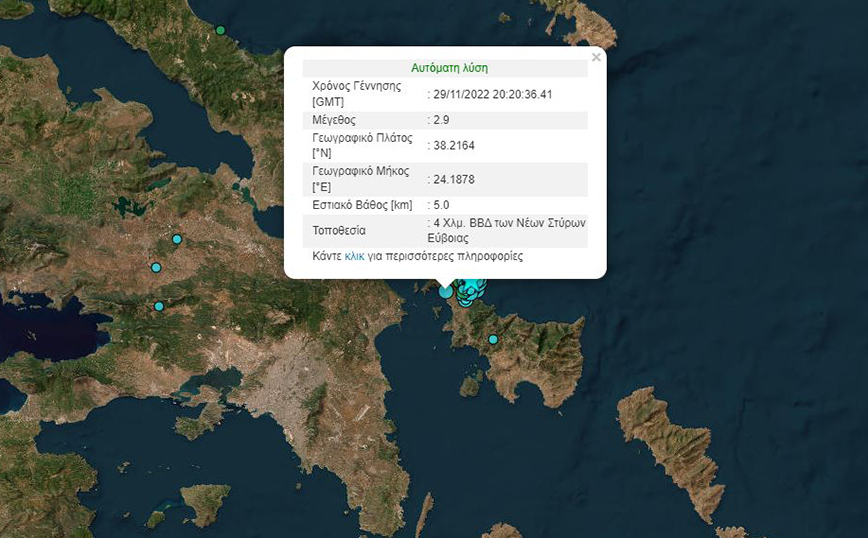Click the magnitude value 2.9
The height and width of the screenshot is (538, 868).
point(442,120)
